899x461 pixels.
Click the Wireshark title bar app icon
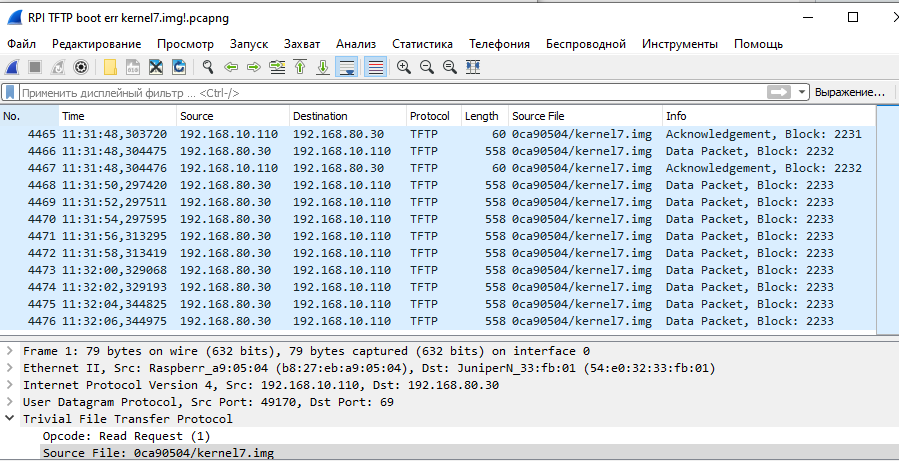[15, 18]
